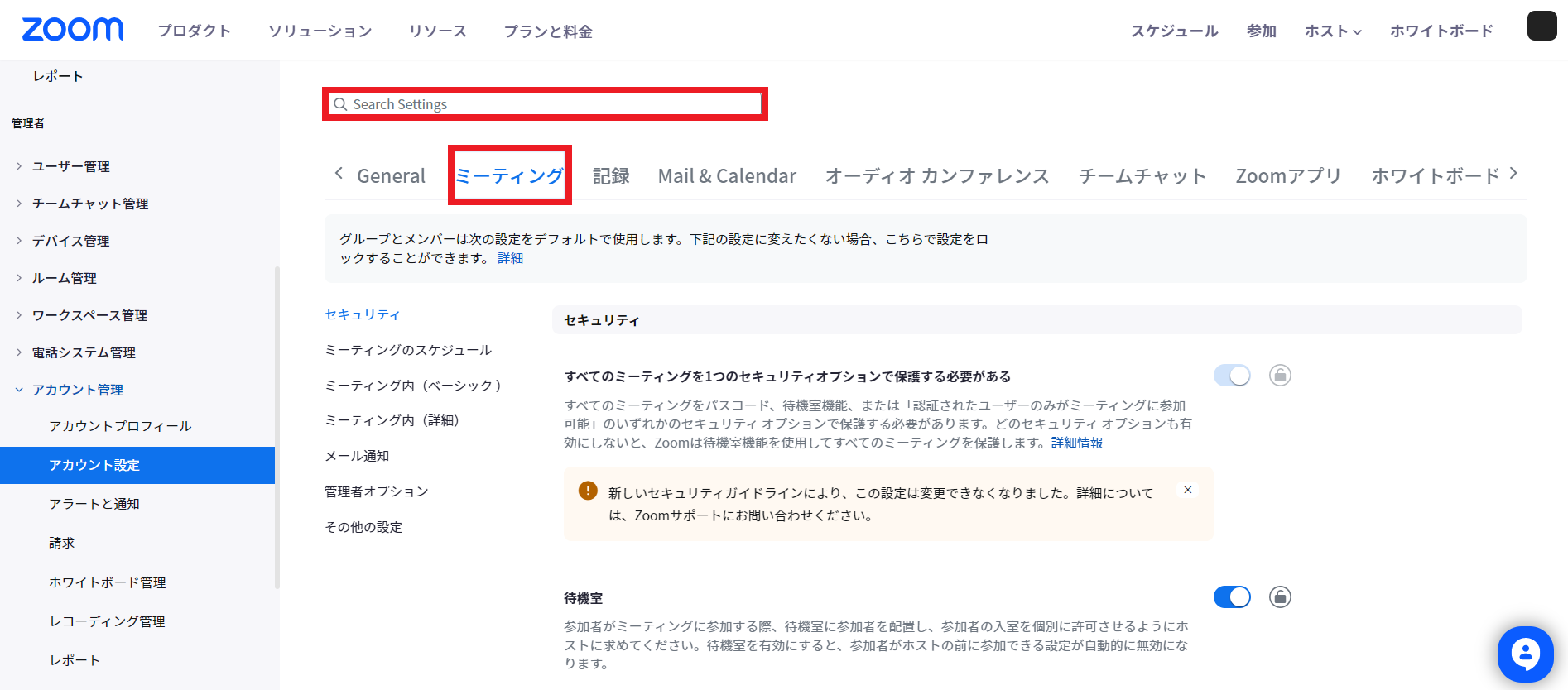Toggle the 待機室 waiting room switch
1568x690 pixels.
tap(1232, 597)
